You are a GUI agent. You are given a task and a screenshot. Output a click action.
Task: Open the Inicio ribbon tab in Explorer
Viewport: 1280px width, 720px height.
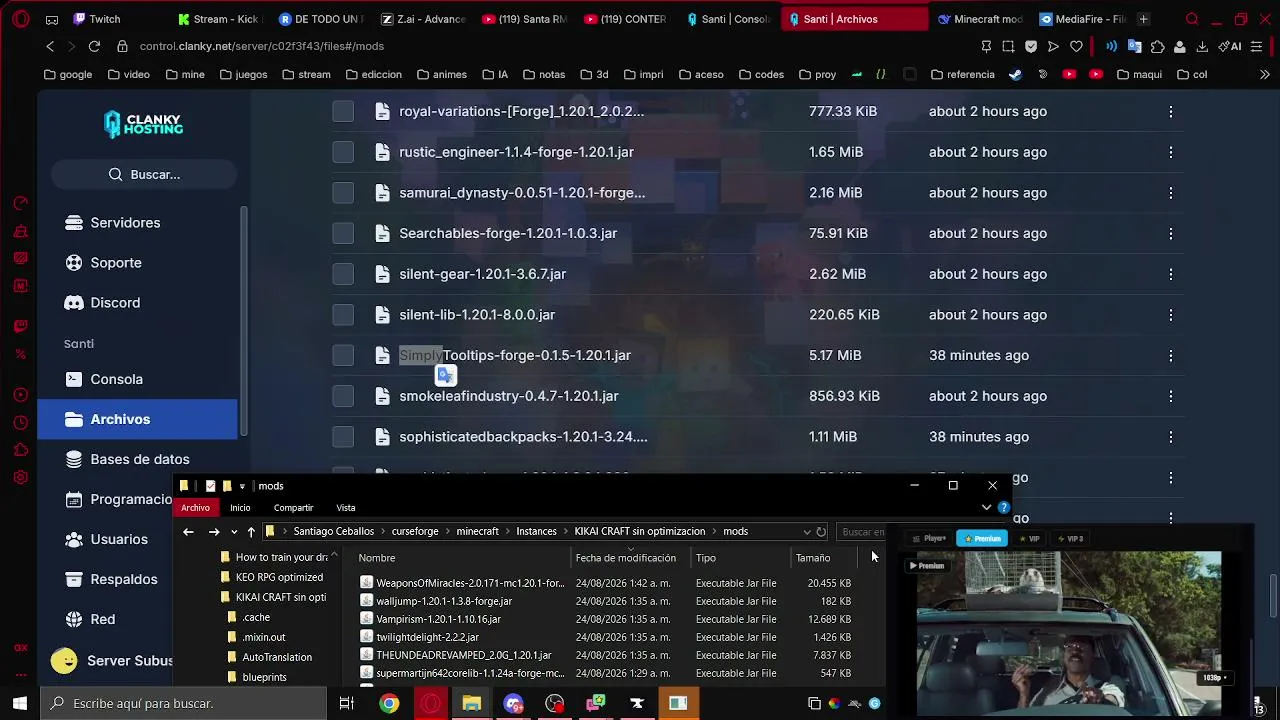[240, 507]
